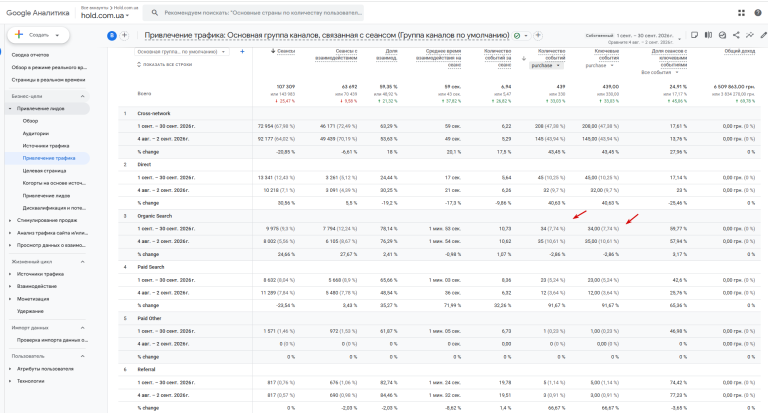
Task: Expand Просмотр данных о взаимо... group
Action: pyautogui.click(x=10, y=245)
